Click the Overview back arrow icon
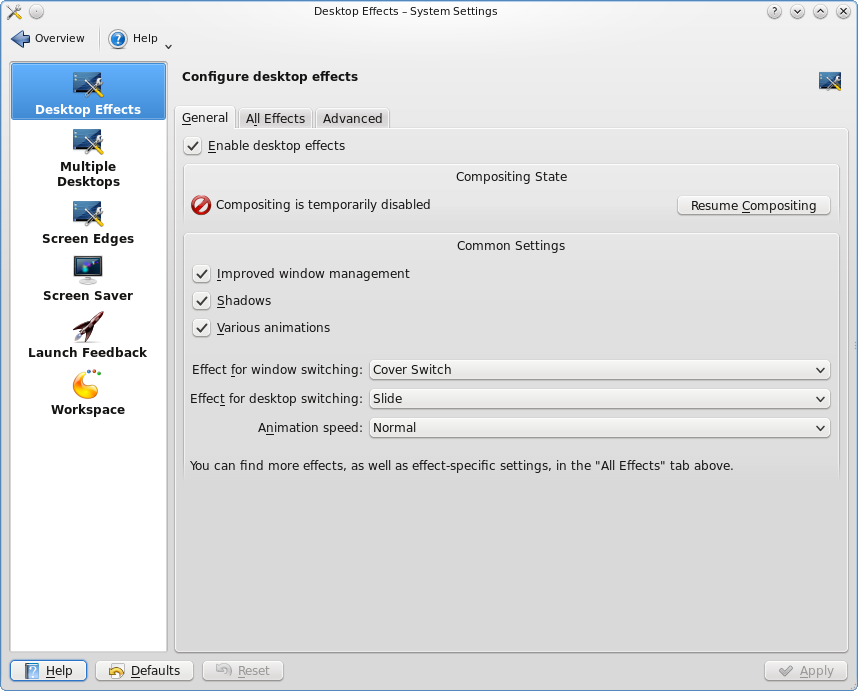The width and height of the screenshot is (858, 691). (21, 39)
